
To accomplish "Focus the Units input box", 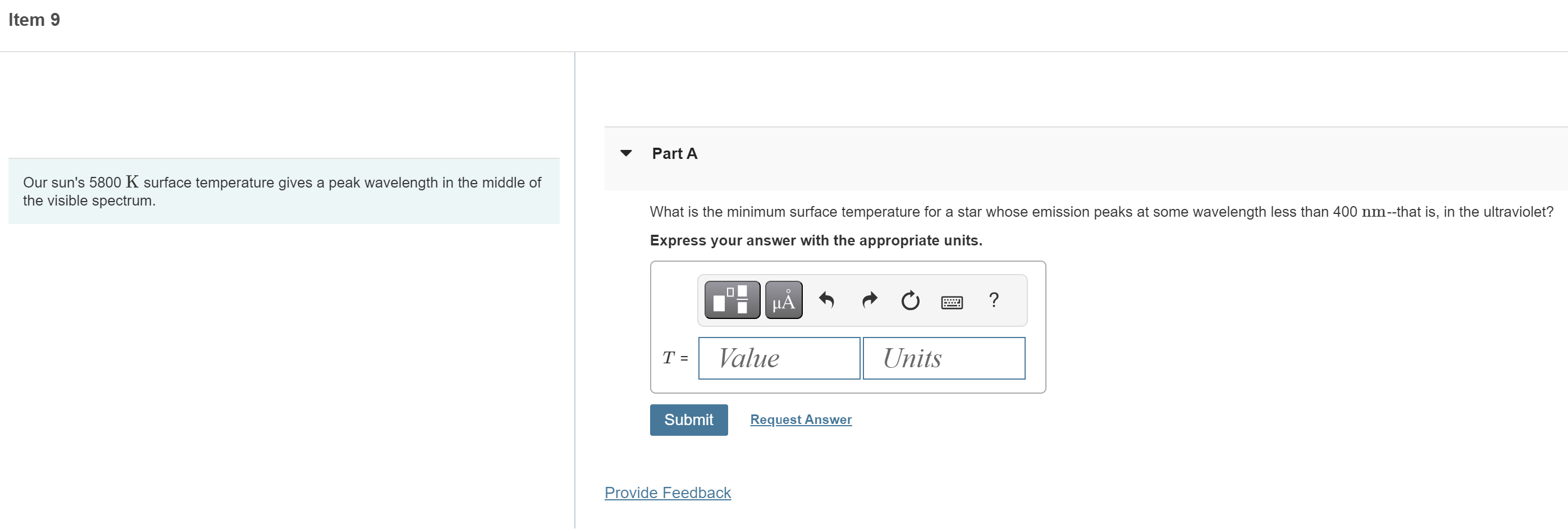I will click(944, 358).
